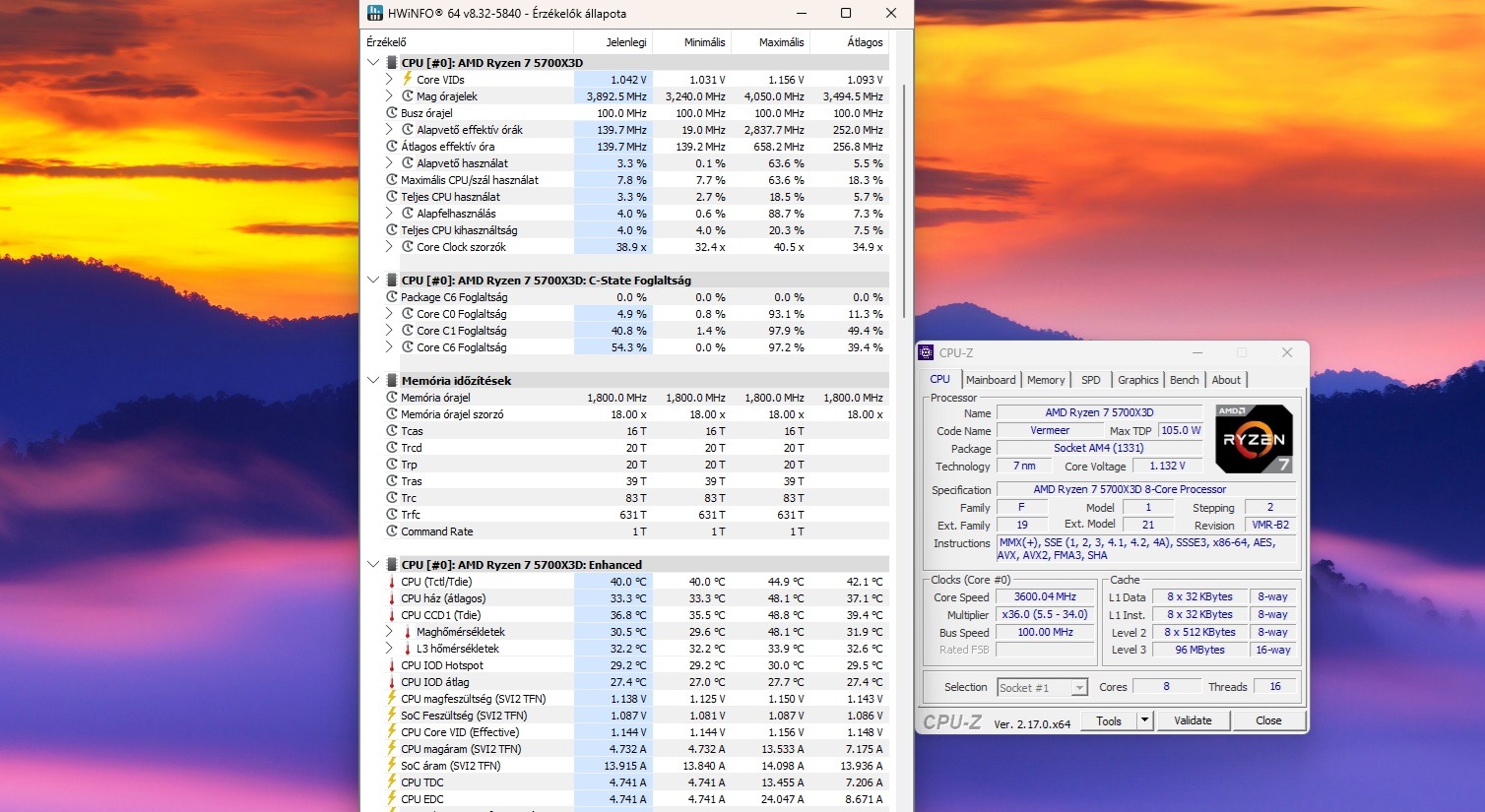
Task: Expand Core C0 Foglaltság row
Action: [389, 314]
